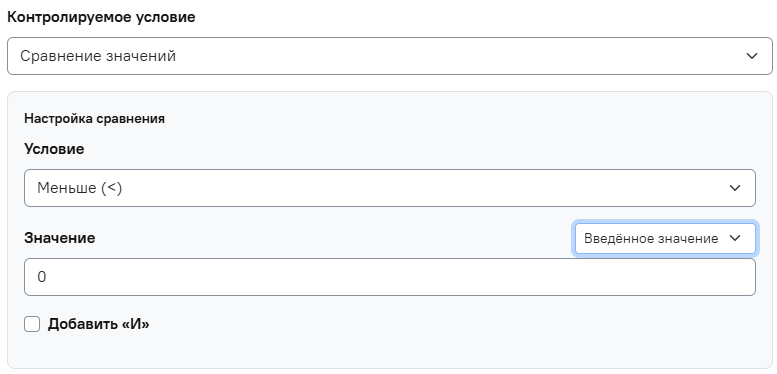Click the Контролируемое условие heading label

[101, 17]
